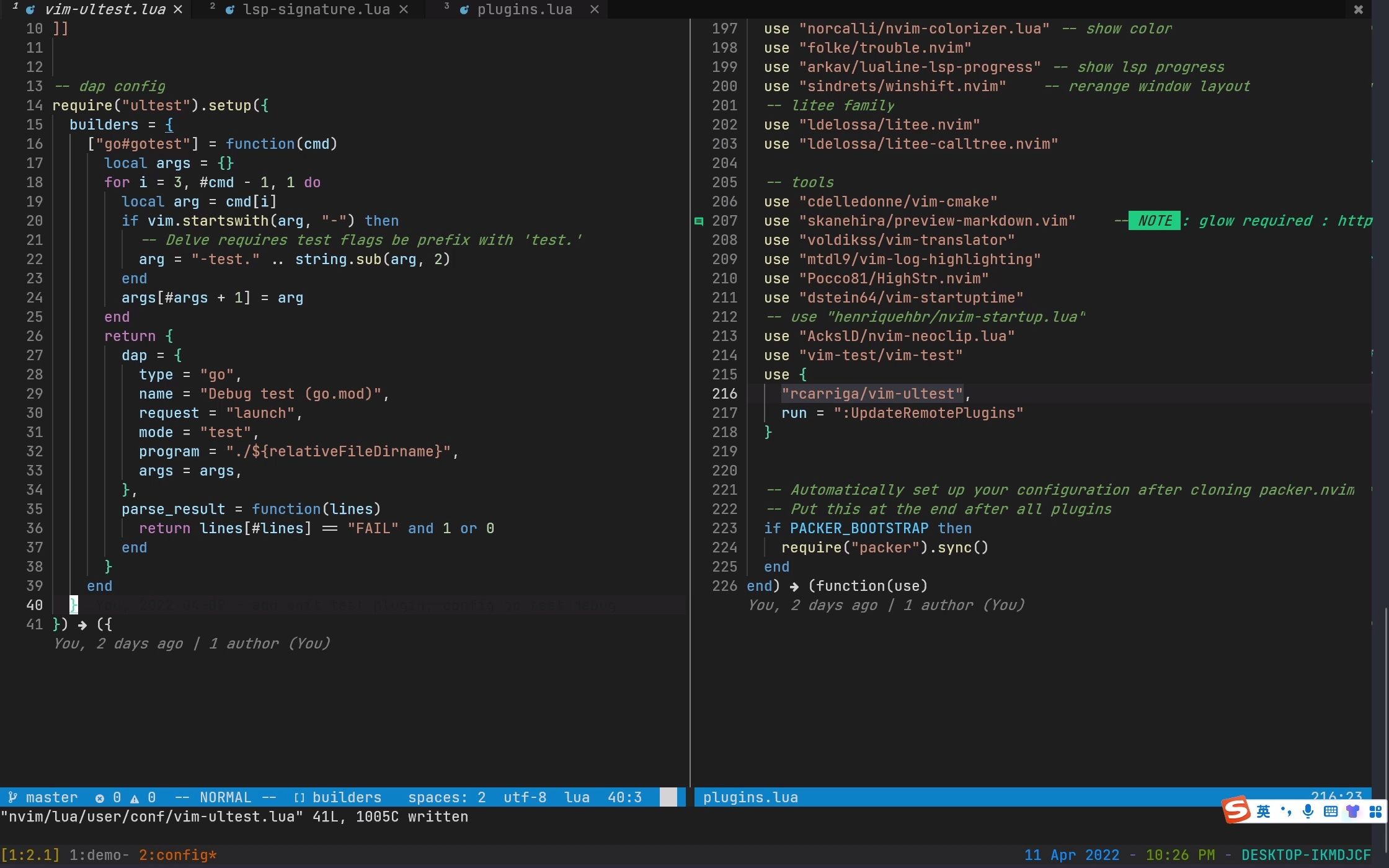This screenshot has width=1389, height=868.
Task: Click the lua file icon on plugins.lua tab
Action: pyautogui.click(x=464, y=10)
